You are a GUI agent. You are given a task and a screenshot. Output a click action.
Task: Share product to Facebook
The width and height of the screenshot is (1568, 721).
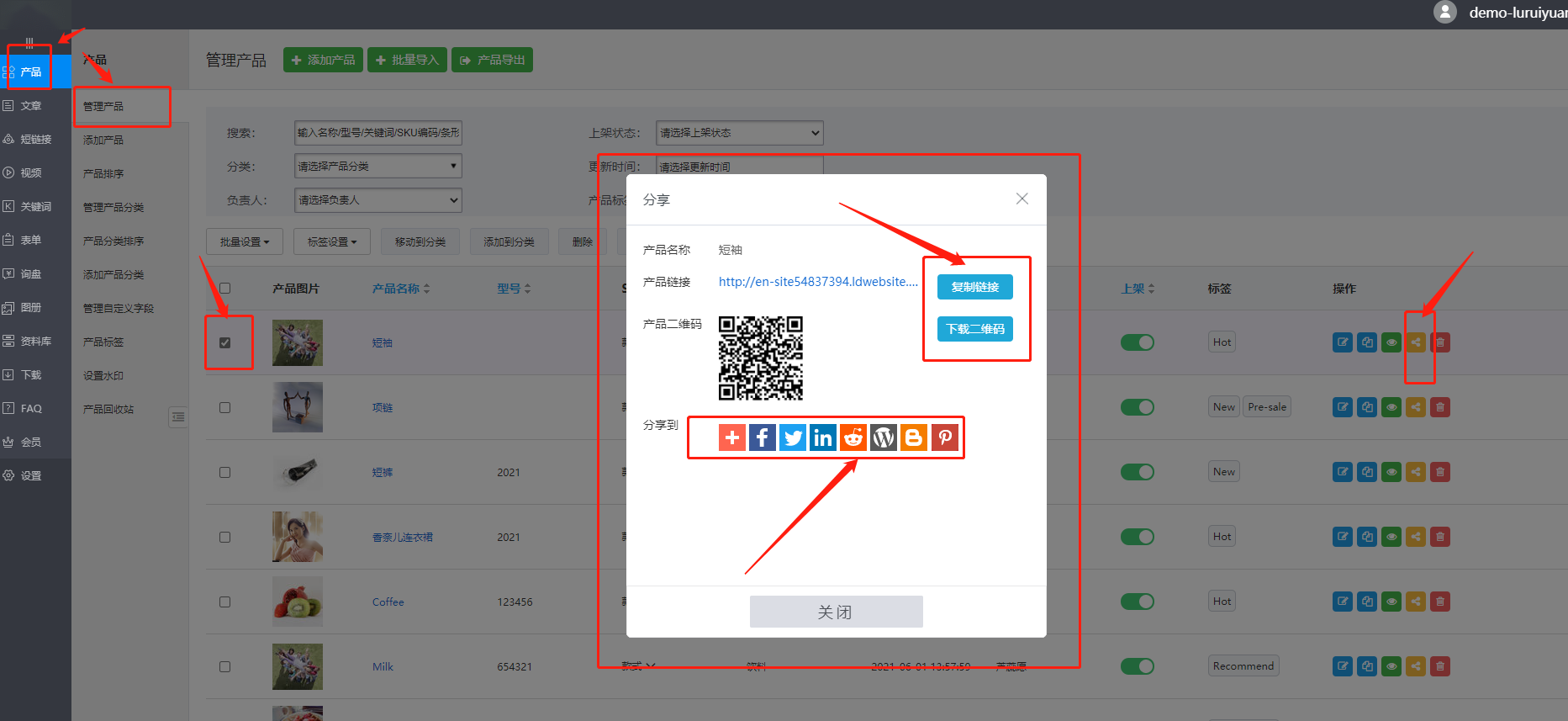(x=762, y=437)
